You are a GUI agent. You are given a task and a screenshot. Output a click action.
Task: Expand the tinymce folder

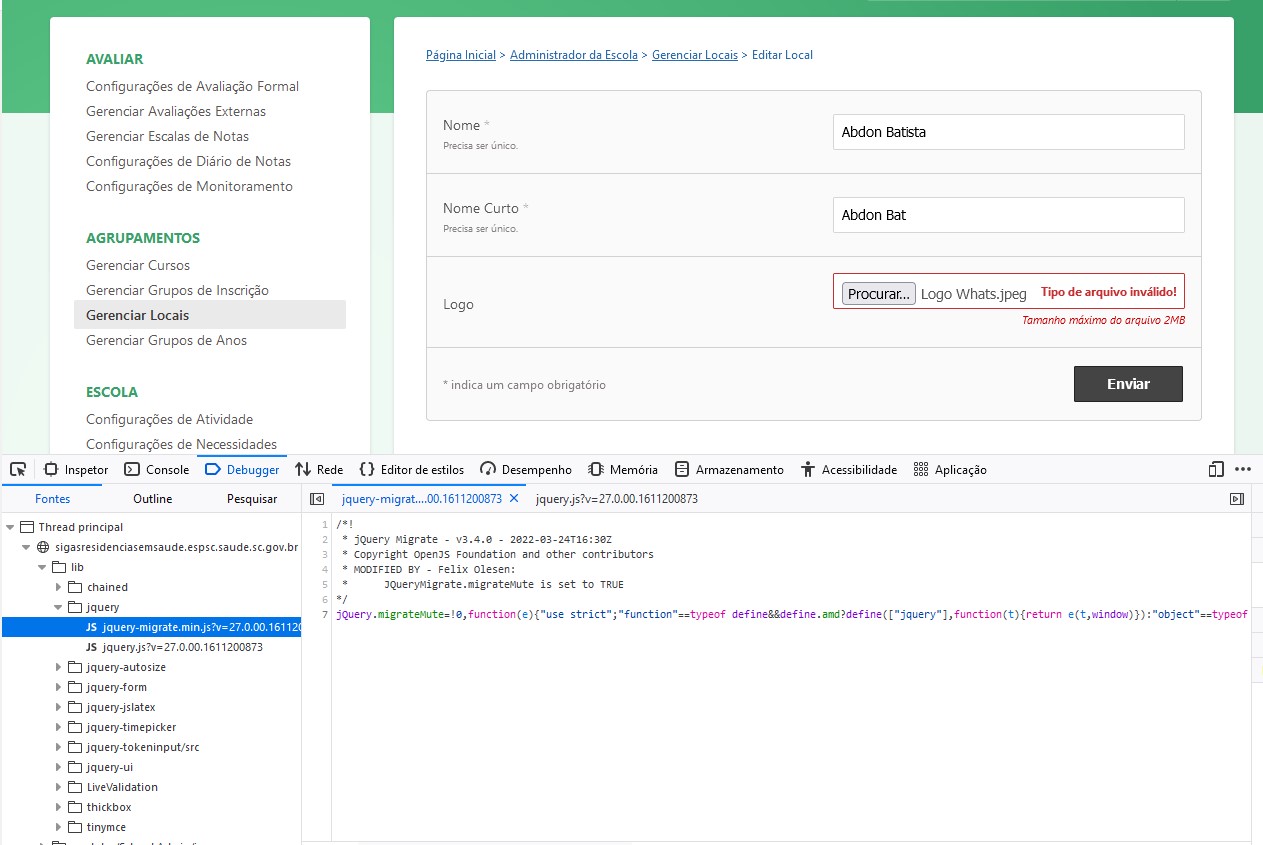[x=58, y=827]
